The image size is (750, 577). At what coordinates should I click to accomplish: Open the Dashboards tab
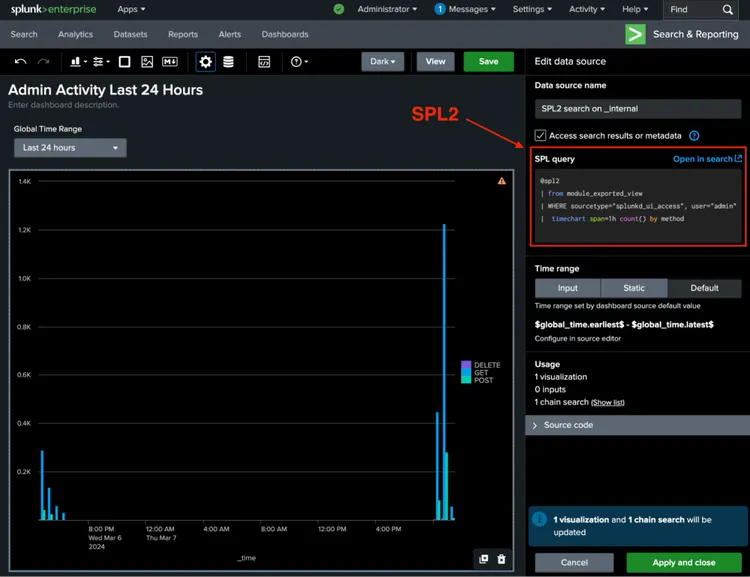click(x=285, y=34)
